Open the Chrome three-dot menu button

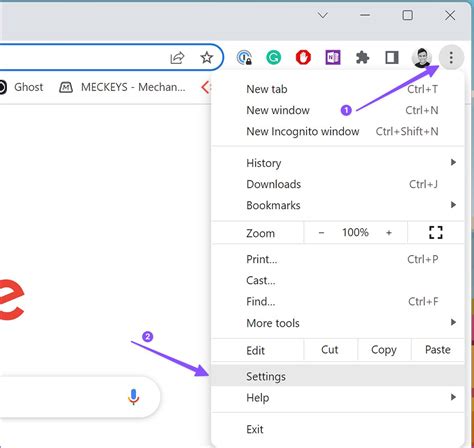point(451,57)
